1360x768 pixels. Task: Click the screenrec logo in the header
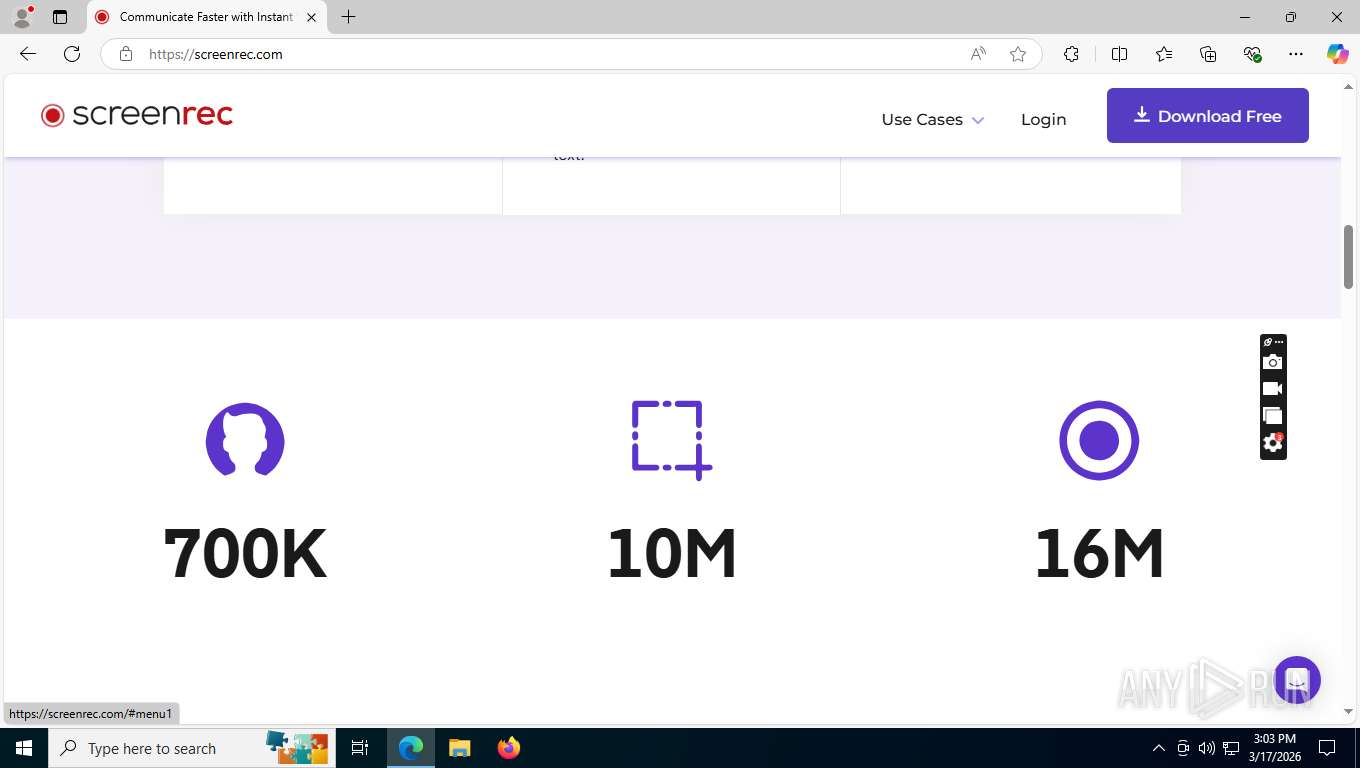click(x=137, y=115)
